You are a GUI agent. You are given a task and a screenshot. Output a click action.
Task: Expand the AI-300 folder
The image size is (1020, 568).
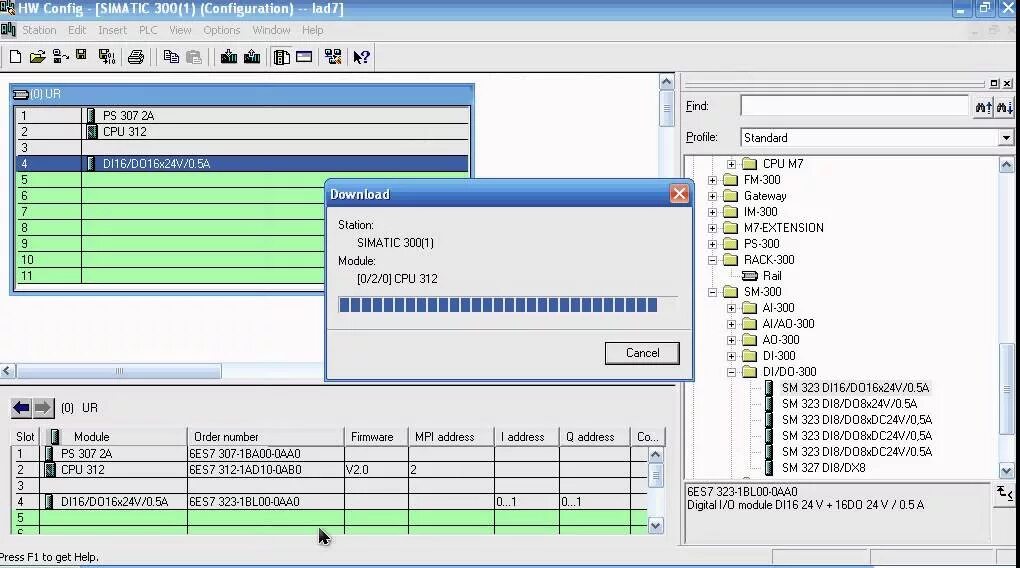[731, 308]
